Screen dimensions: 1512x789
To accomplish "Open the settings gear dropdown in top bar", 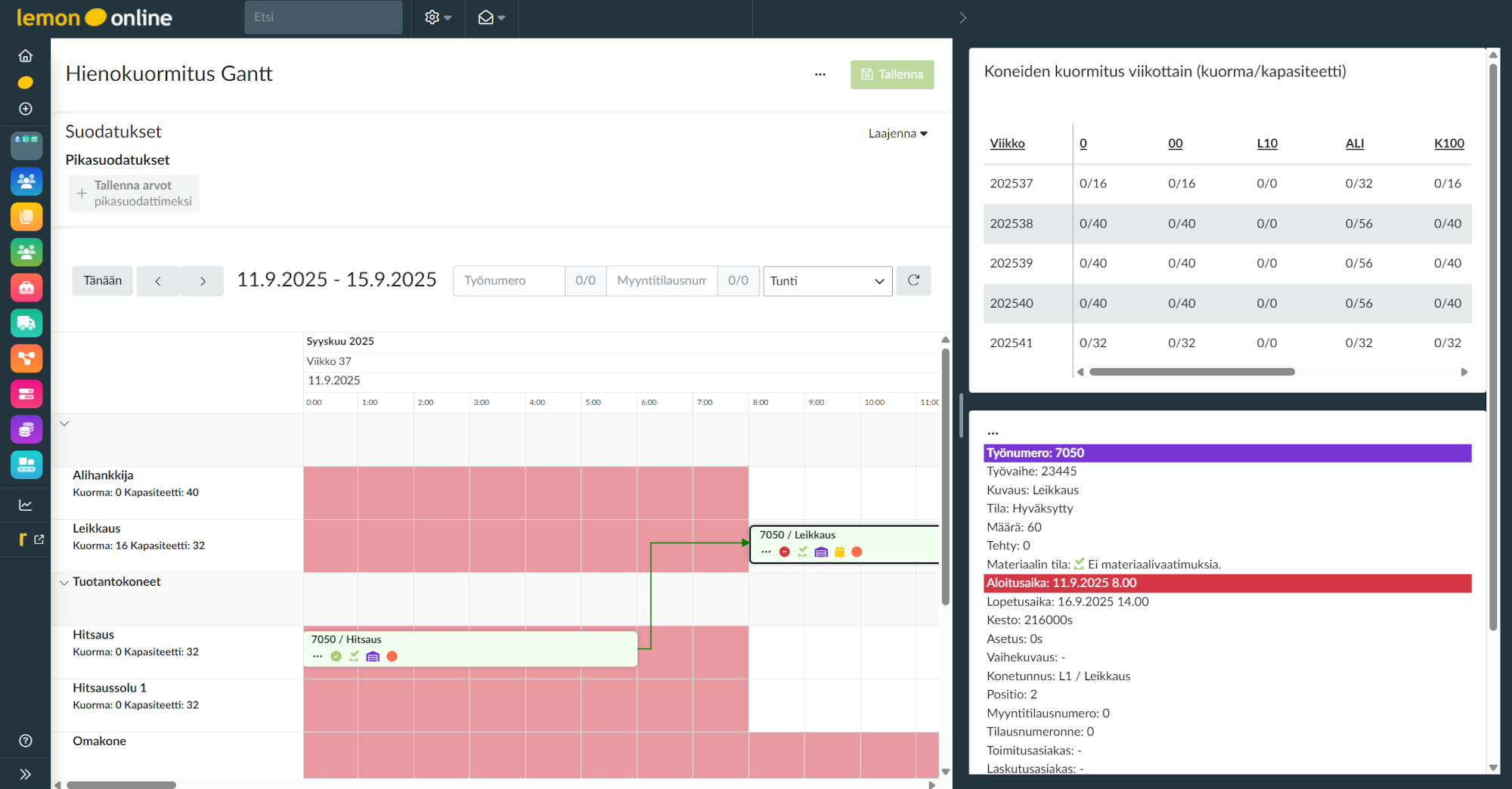I will [x=437, y=17].
